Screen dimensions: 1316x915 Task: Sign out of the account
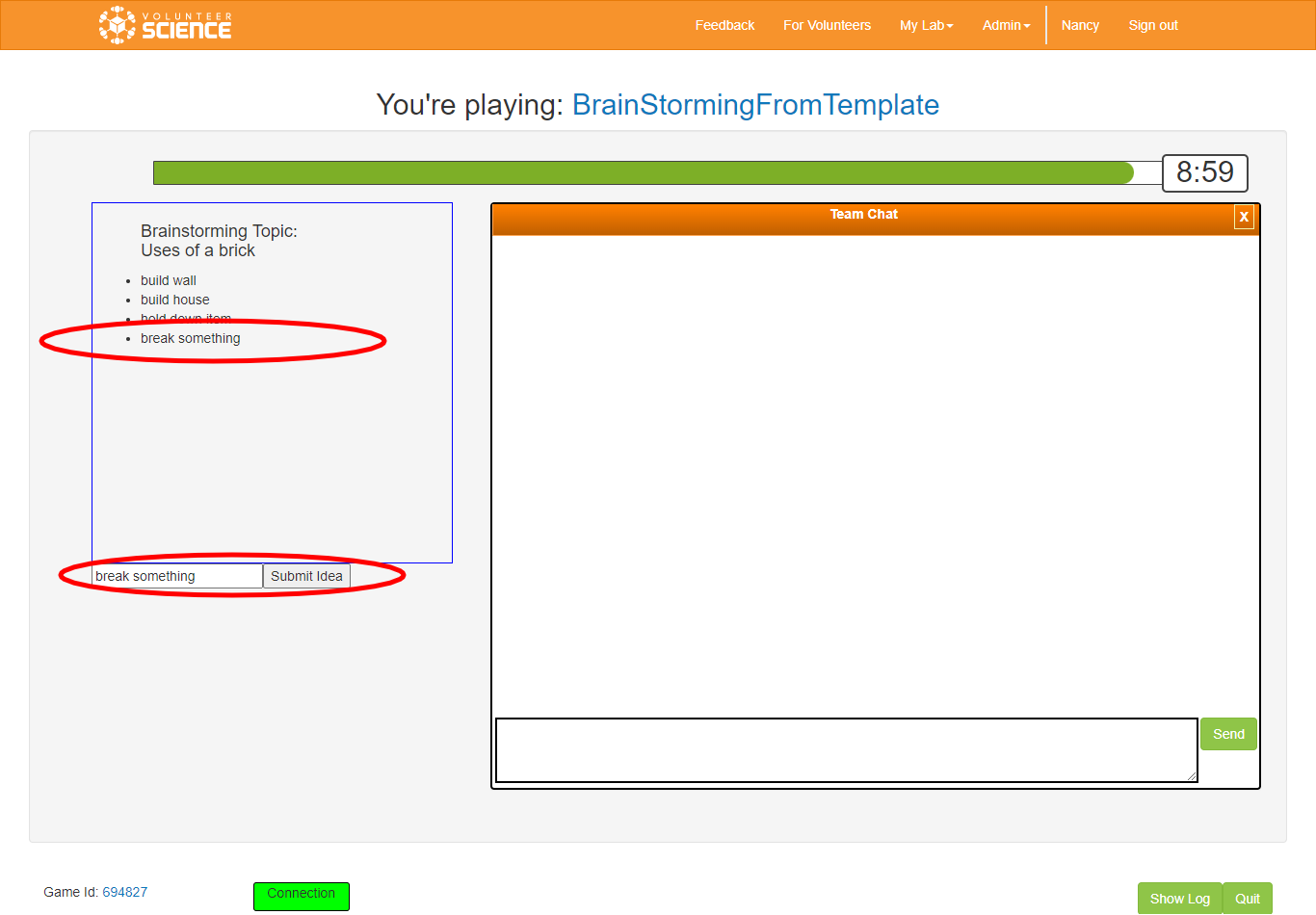pos(1153,25)
